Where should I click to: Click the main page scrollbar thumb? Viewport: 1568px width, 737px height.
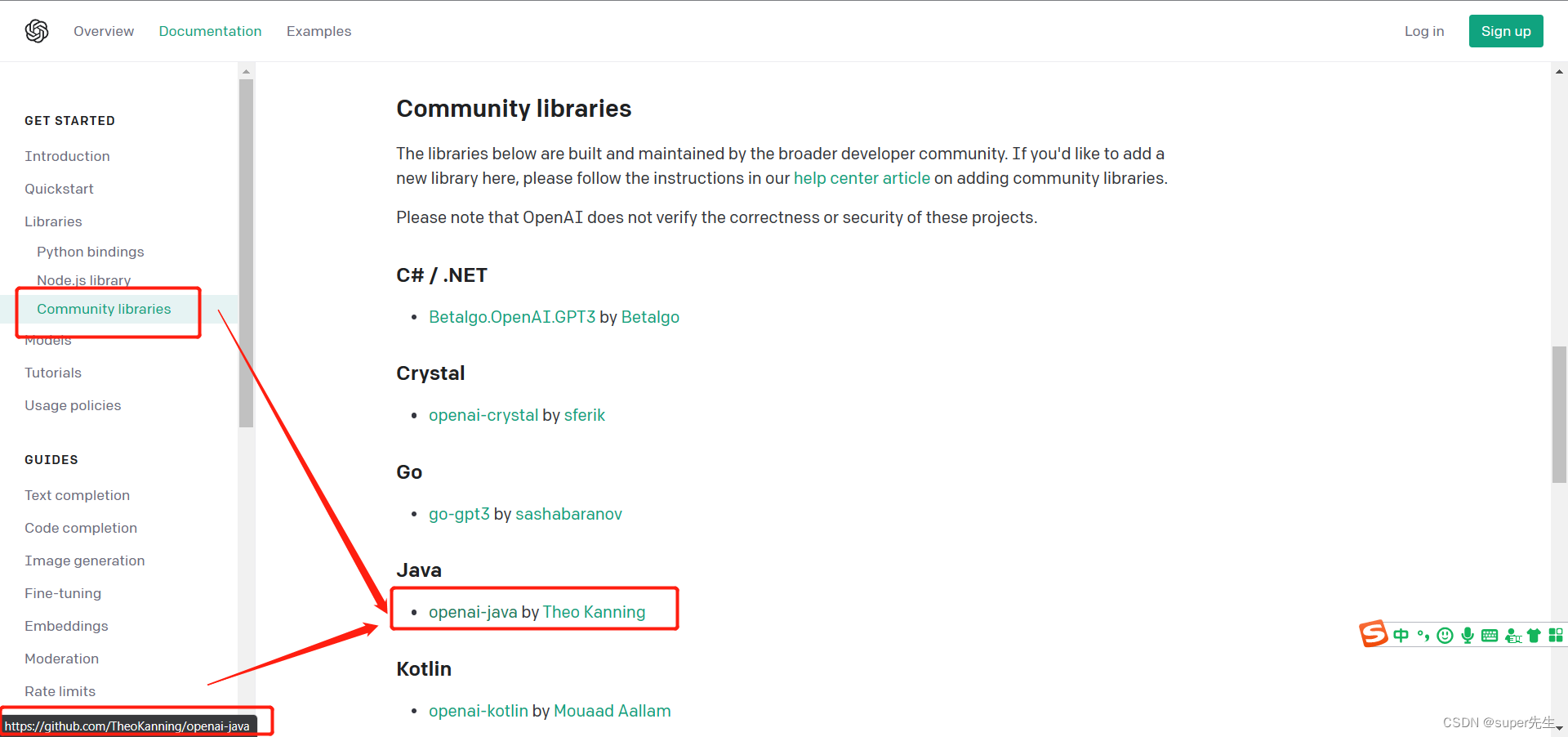pos(1559,414)
